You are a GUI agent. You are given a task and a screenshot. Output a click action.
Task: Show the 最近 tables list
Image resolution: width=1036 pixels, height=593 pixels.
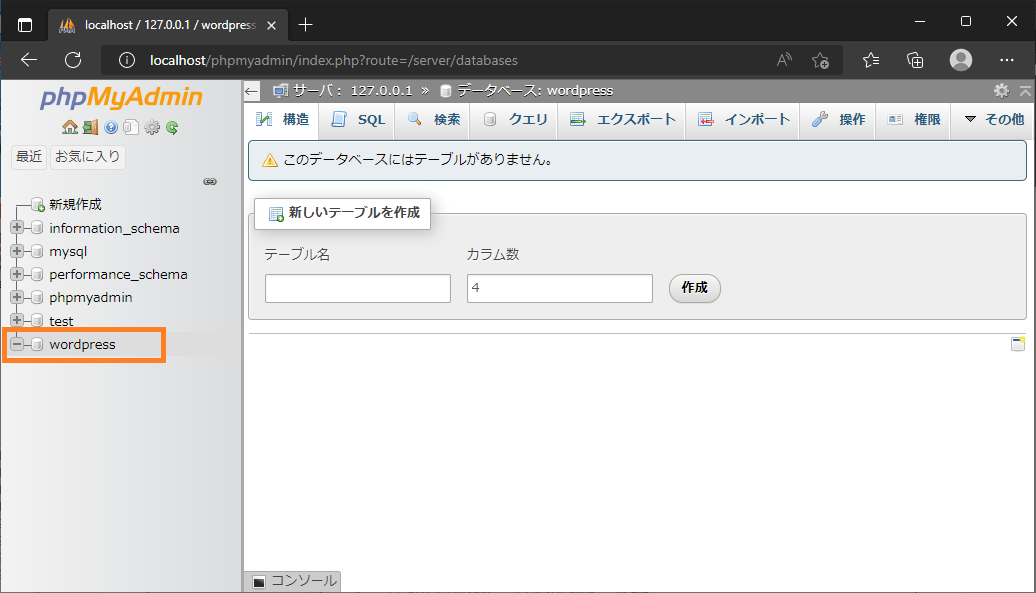[x=29, y=157]
